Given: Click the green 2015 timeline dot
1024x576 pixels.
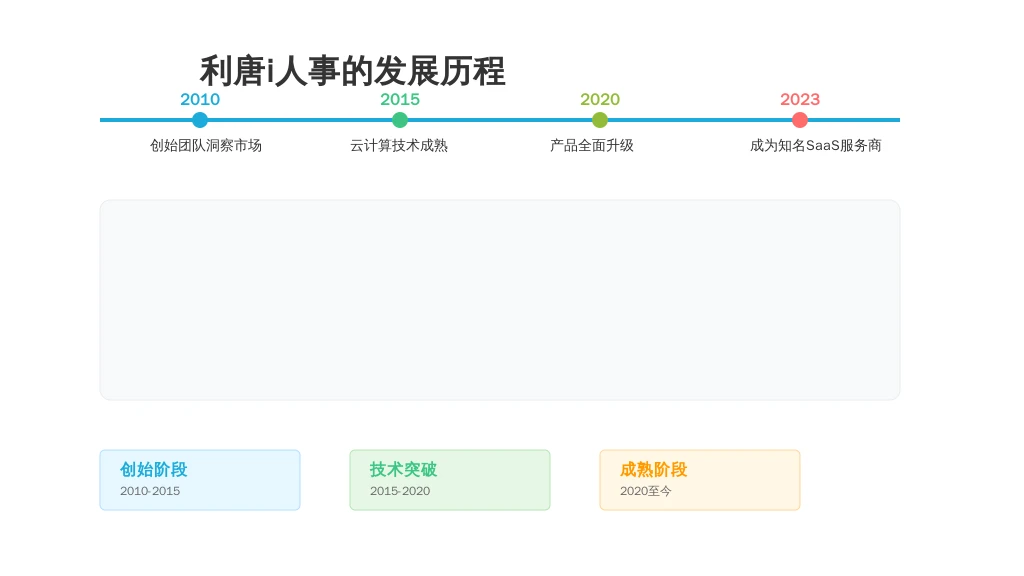Looking at the screenshot, I should pyautogui.click(x=400, y=120).
